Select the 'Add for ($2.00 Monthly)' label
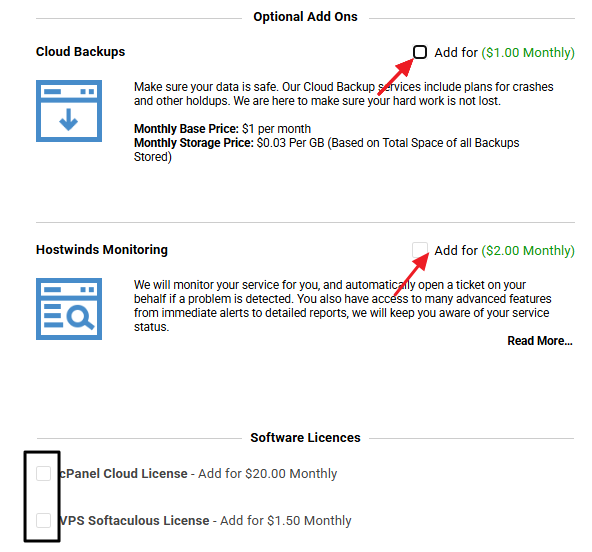592x552 pixels. tap(504, 250)
